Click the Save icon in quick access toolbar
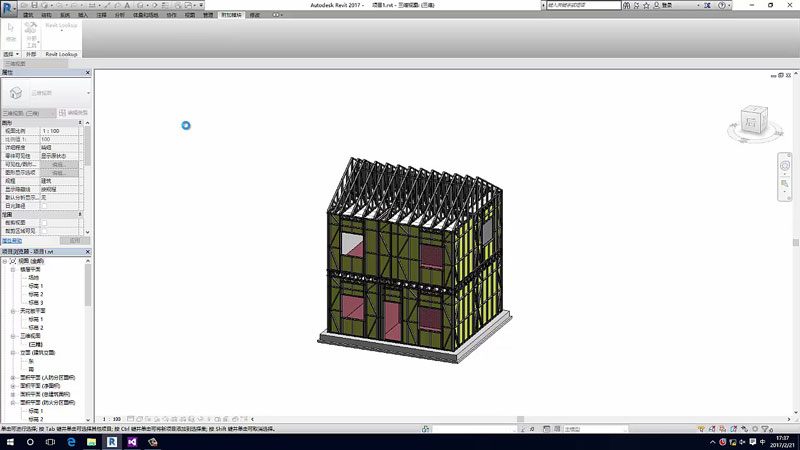Screen dimensions: 800x450 click(x=36, y=5)
